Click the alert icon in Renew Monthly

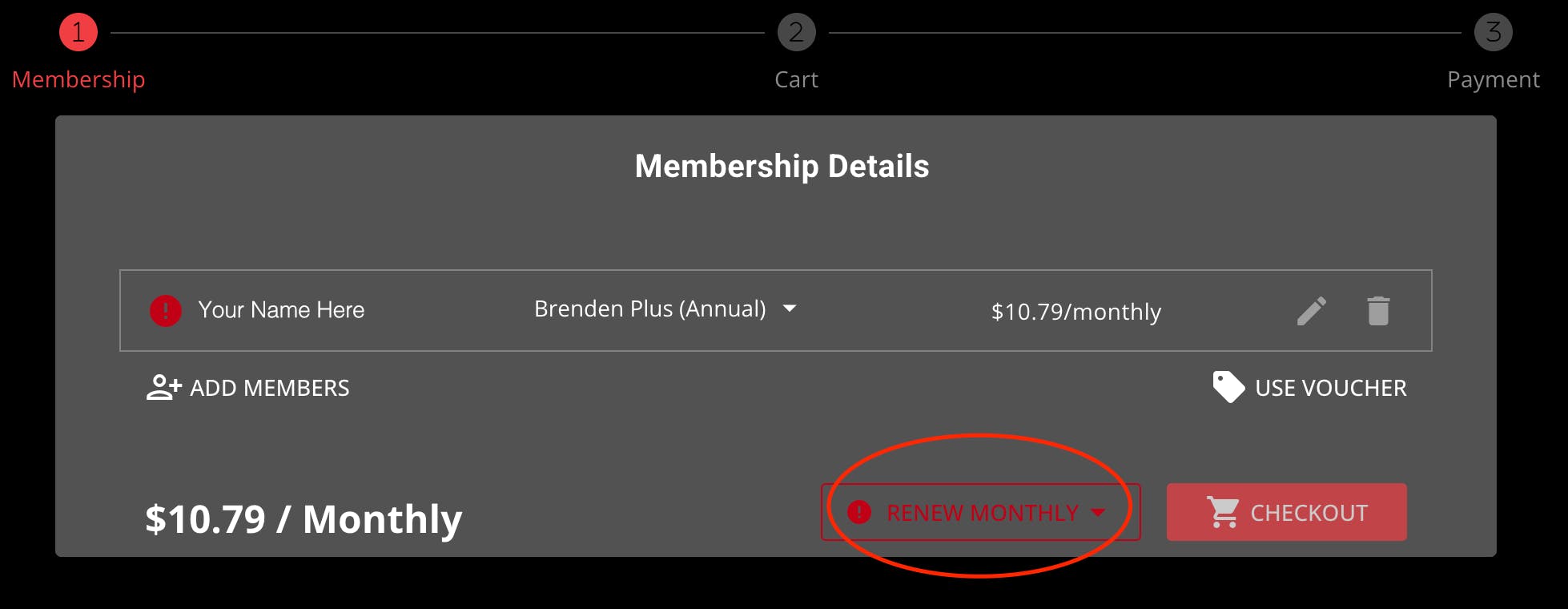click(859, 512)
